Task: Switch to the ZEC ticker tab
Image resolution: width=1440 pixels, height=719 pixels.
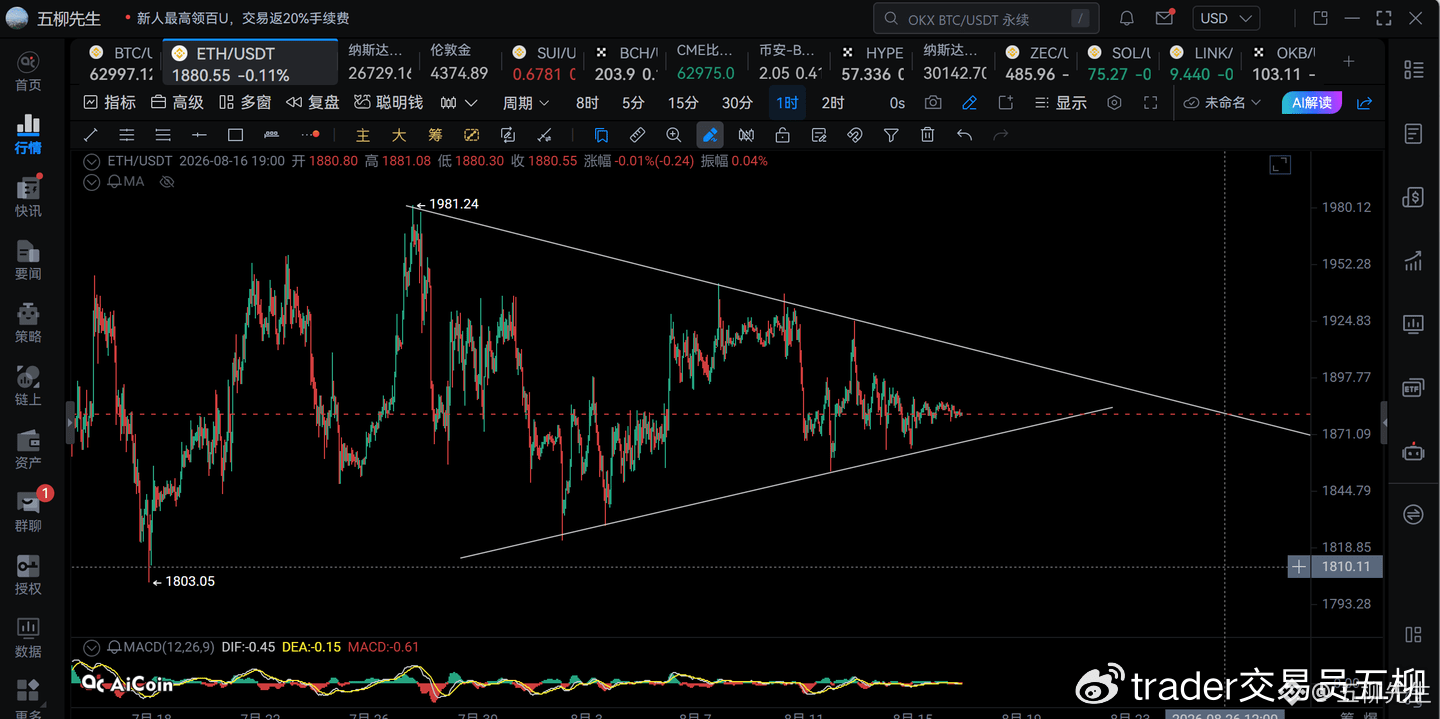Action: pos(1037,63)
